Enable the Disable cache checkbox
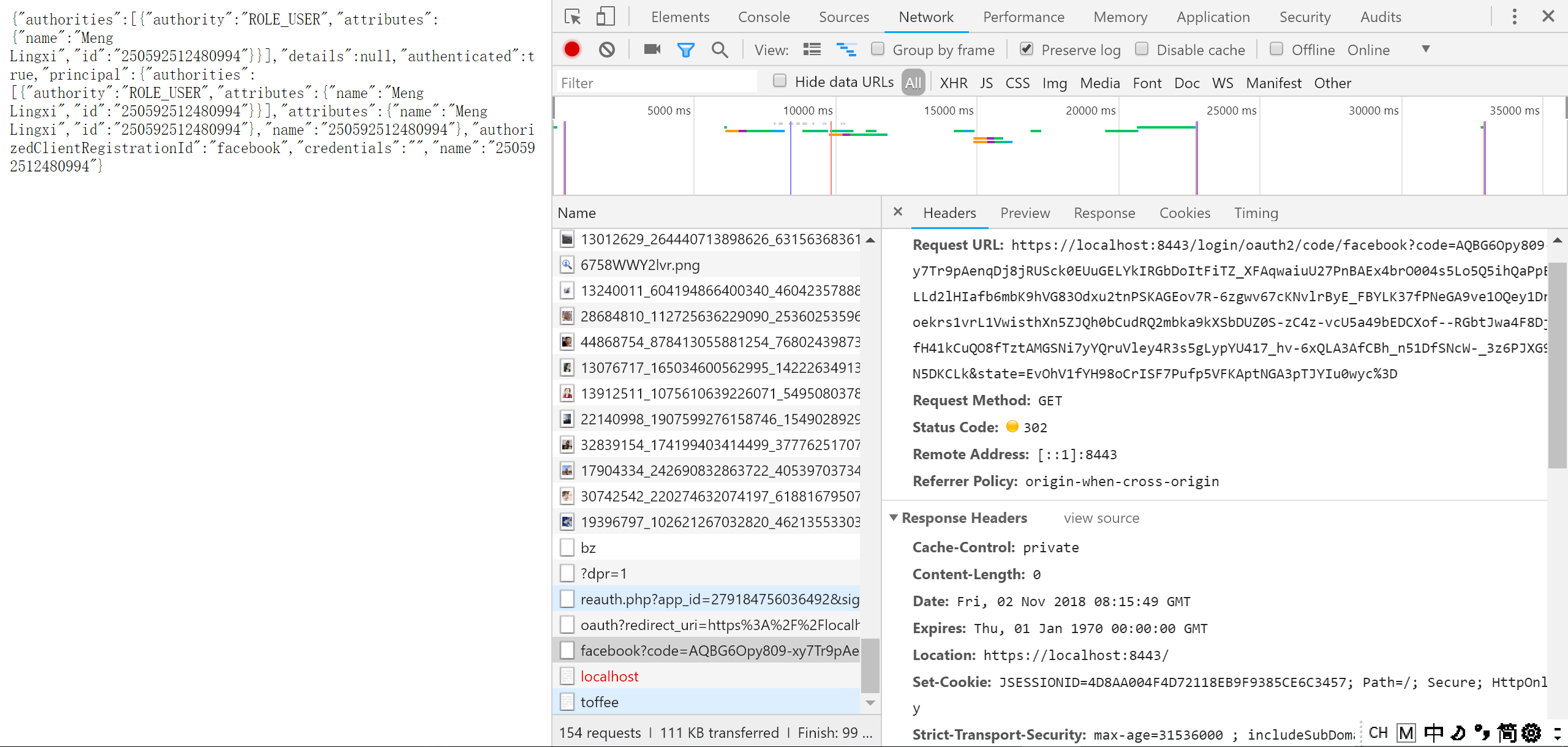1568x747 pixels. pos(1142,49)
